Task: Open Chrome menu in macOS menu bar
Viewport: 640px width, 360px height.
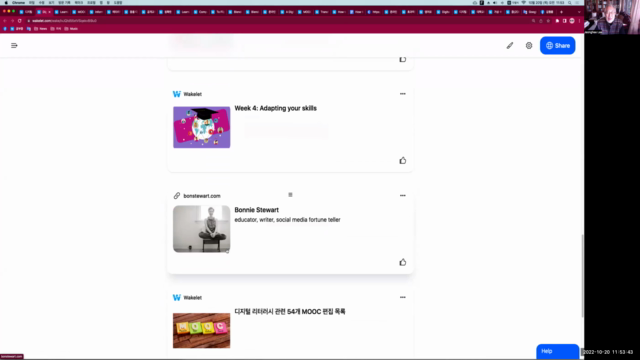Action: 18,2
